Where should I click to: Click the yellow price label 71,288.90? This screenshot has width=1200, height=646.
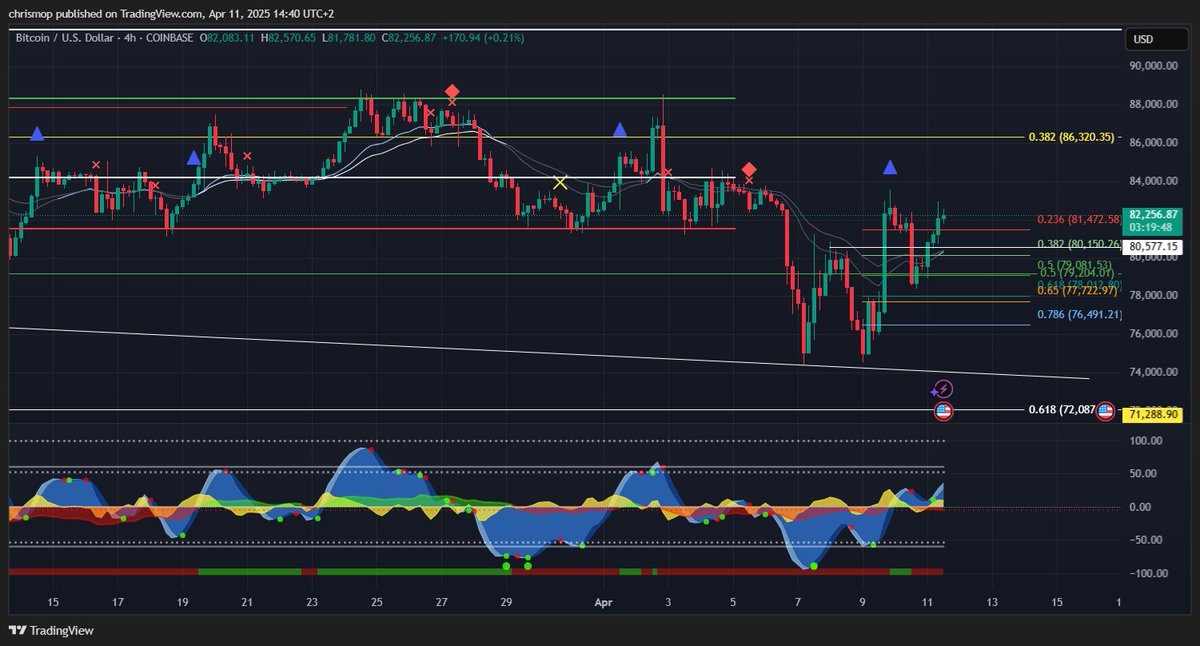(1153, 413)
